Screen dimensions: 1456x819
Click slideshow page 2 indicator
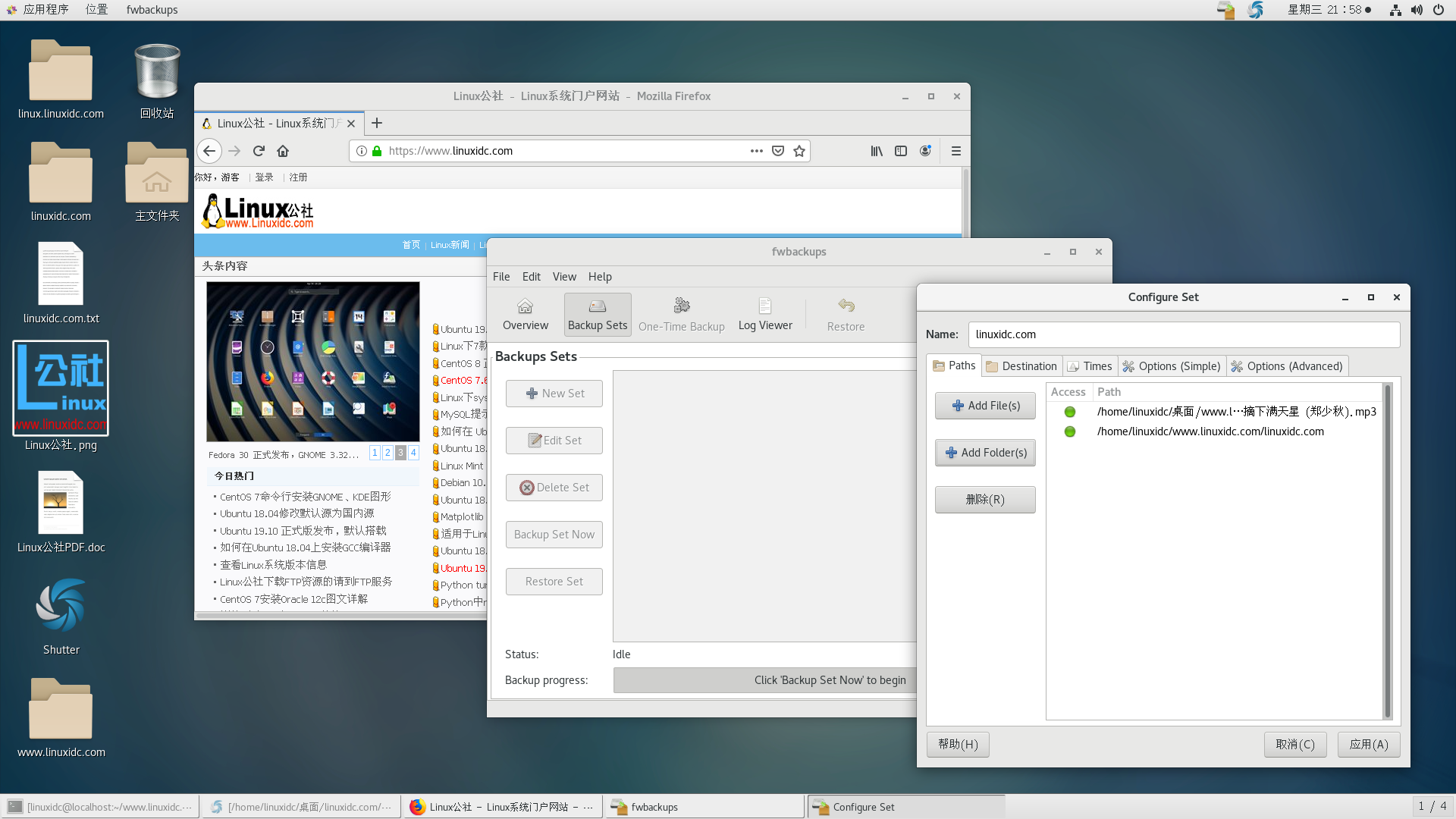coord(388,453)
